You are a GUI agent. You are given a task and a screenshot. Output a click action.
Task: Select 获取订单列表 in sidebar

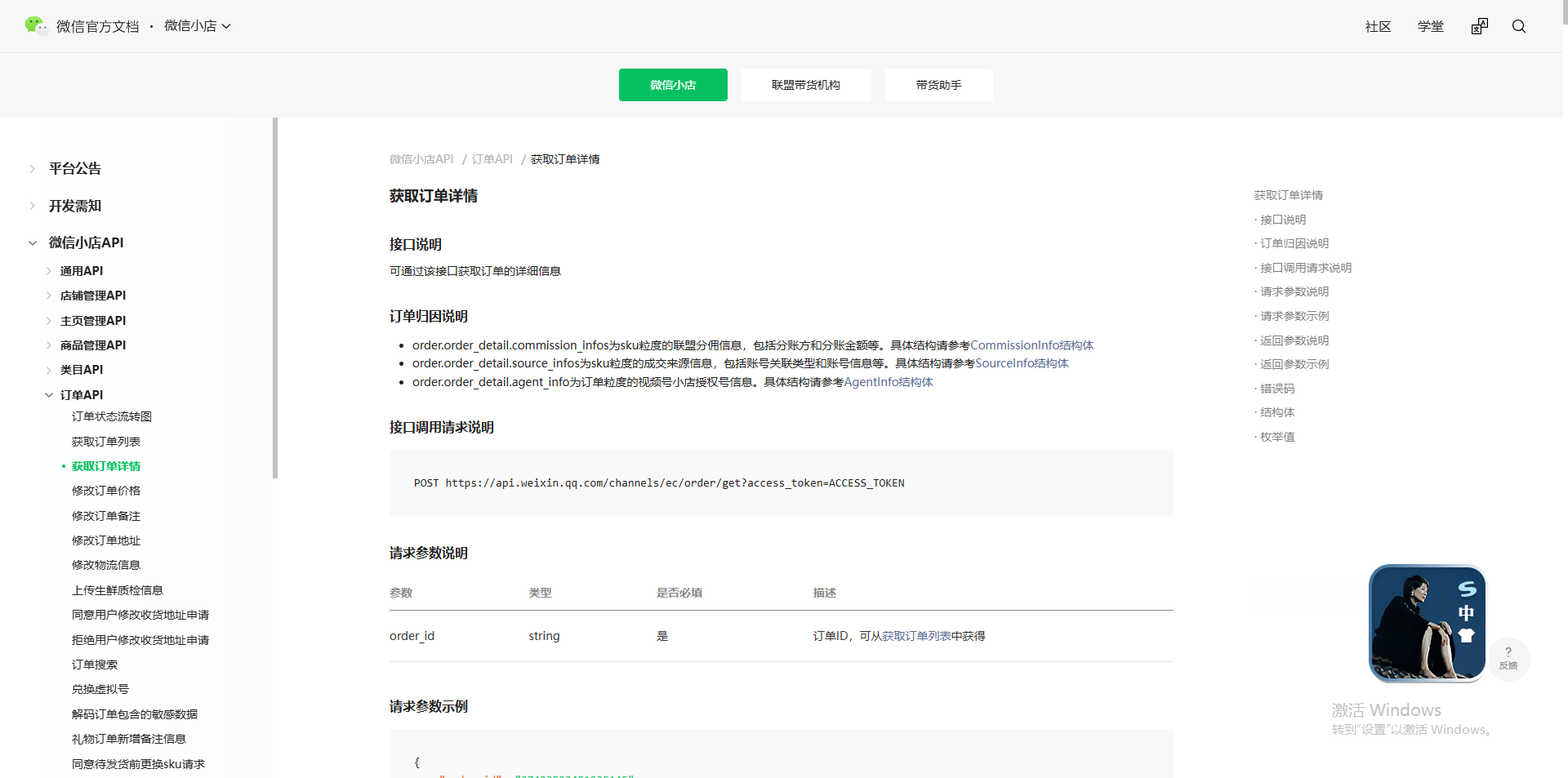pyautogui.click(x=106, y=442)
